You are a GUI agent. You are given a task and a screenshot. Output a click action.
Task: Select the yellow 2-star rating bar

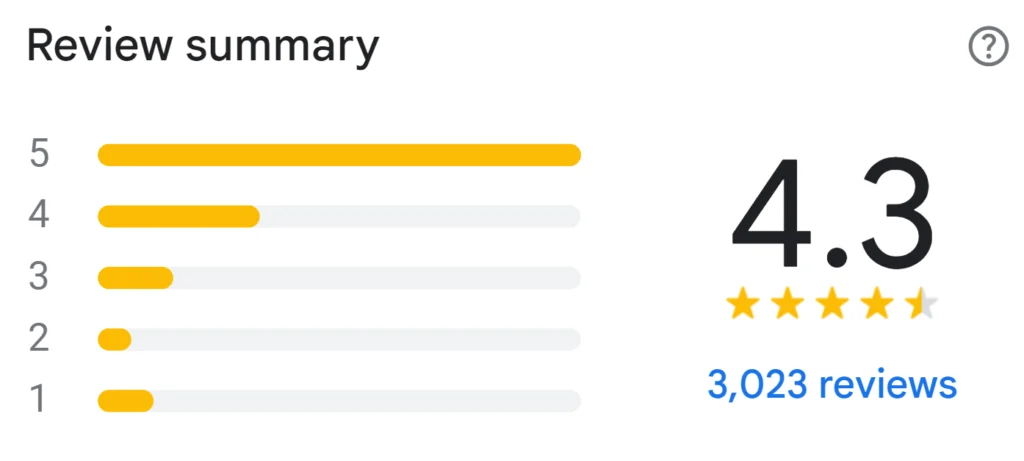pyautogui.click(x=115, y=340)
